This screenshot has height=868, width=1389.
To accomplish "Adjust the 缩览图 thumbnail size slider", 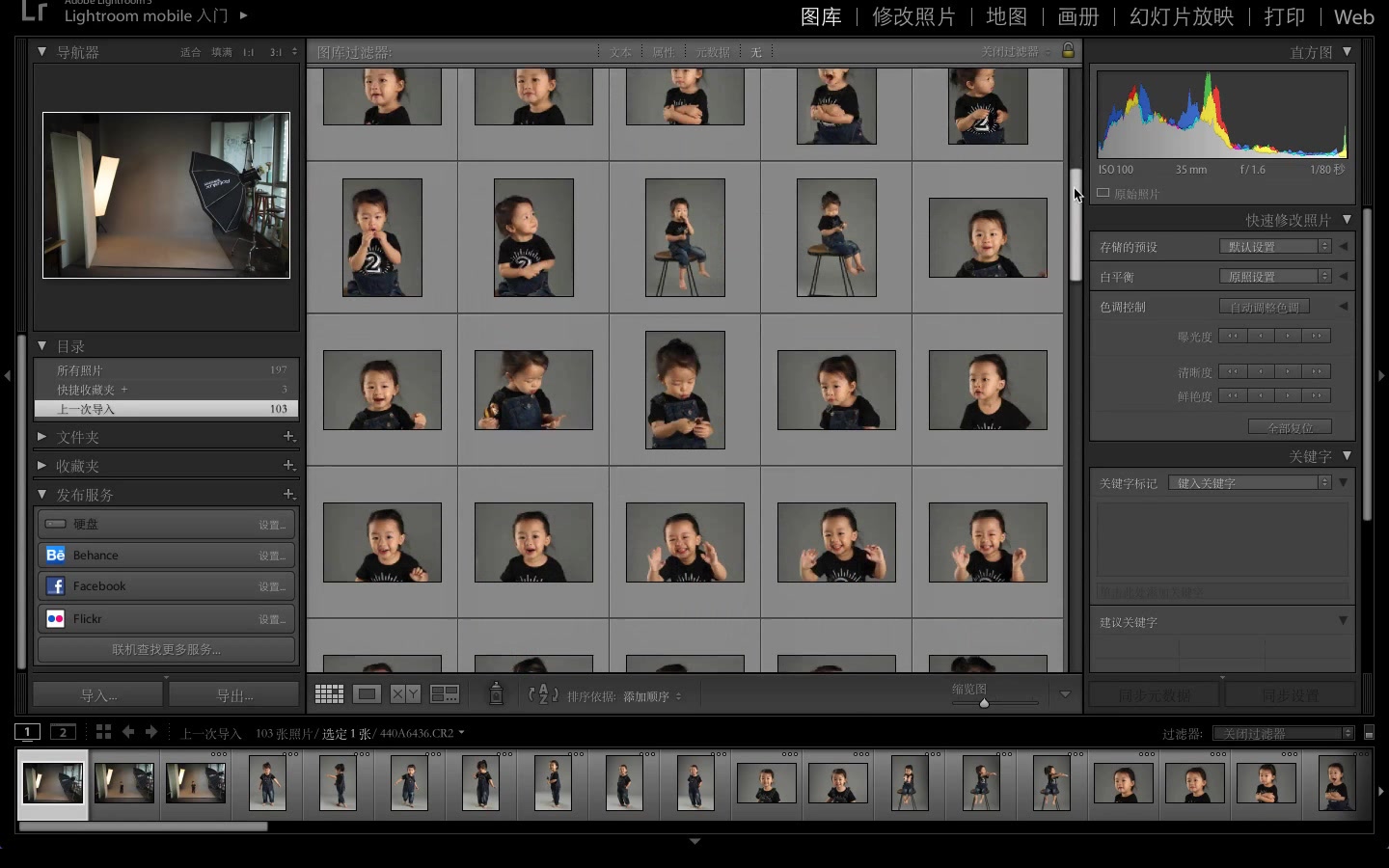I will point(984,703).
